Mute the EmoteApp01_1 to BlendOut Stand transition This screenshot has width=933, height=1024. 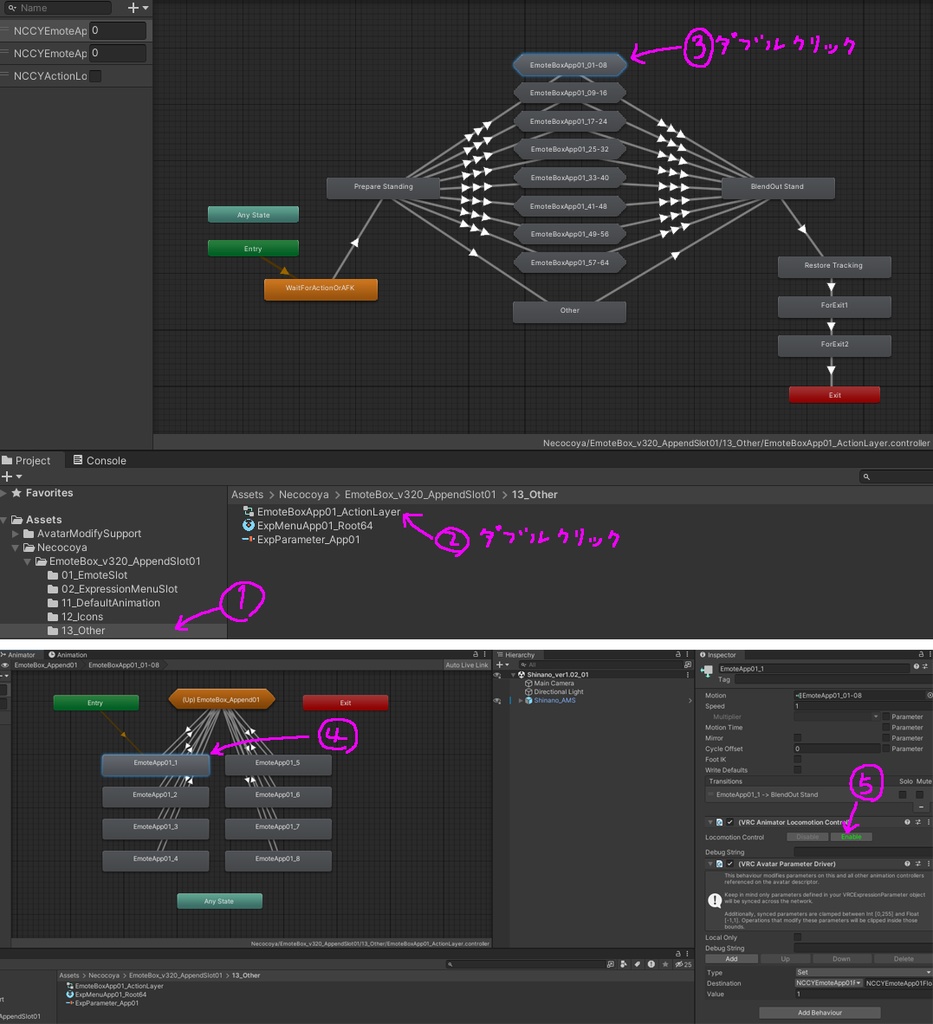(920, 795)
